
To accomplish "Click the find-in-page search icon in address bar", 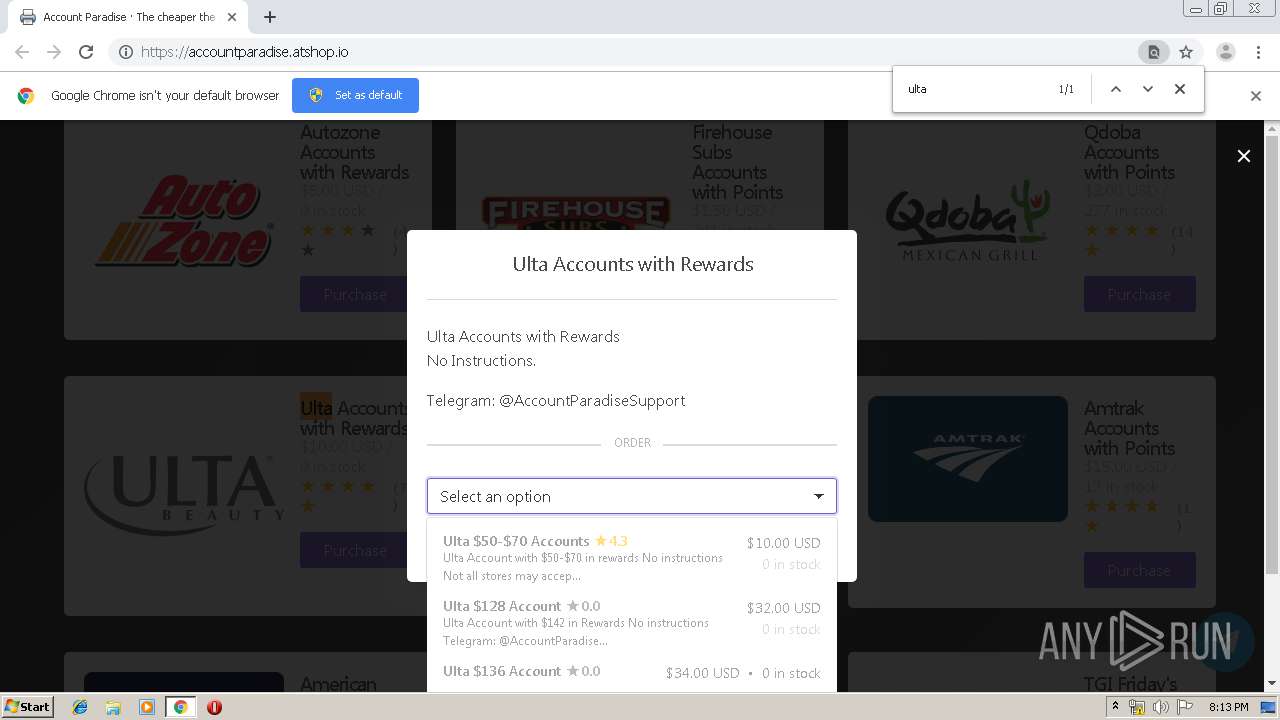I will click(1153, 52).
